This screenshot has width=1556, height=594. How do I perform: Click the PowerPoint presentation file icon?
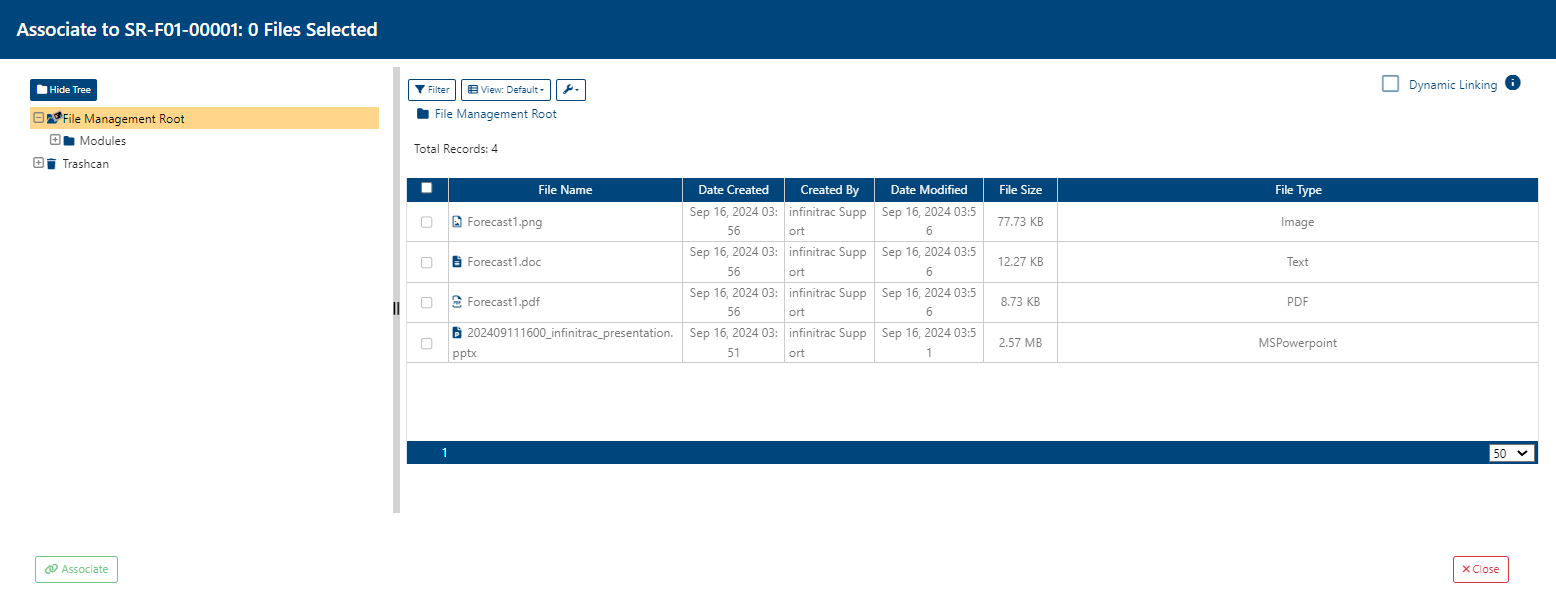(457, 333)
